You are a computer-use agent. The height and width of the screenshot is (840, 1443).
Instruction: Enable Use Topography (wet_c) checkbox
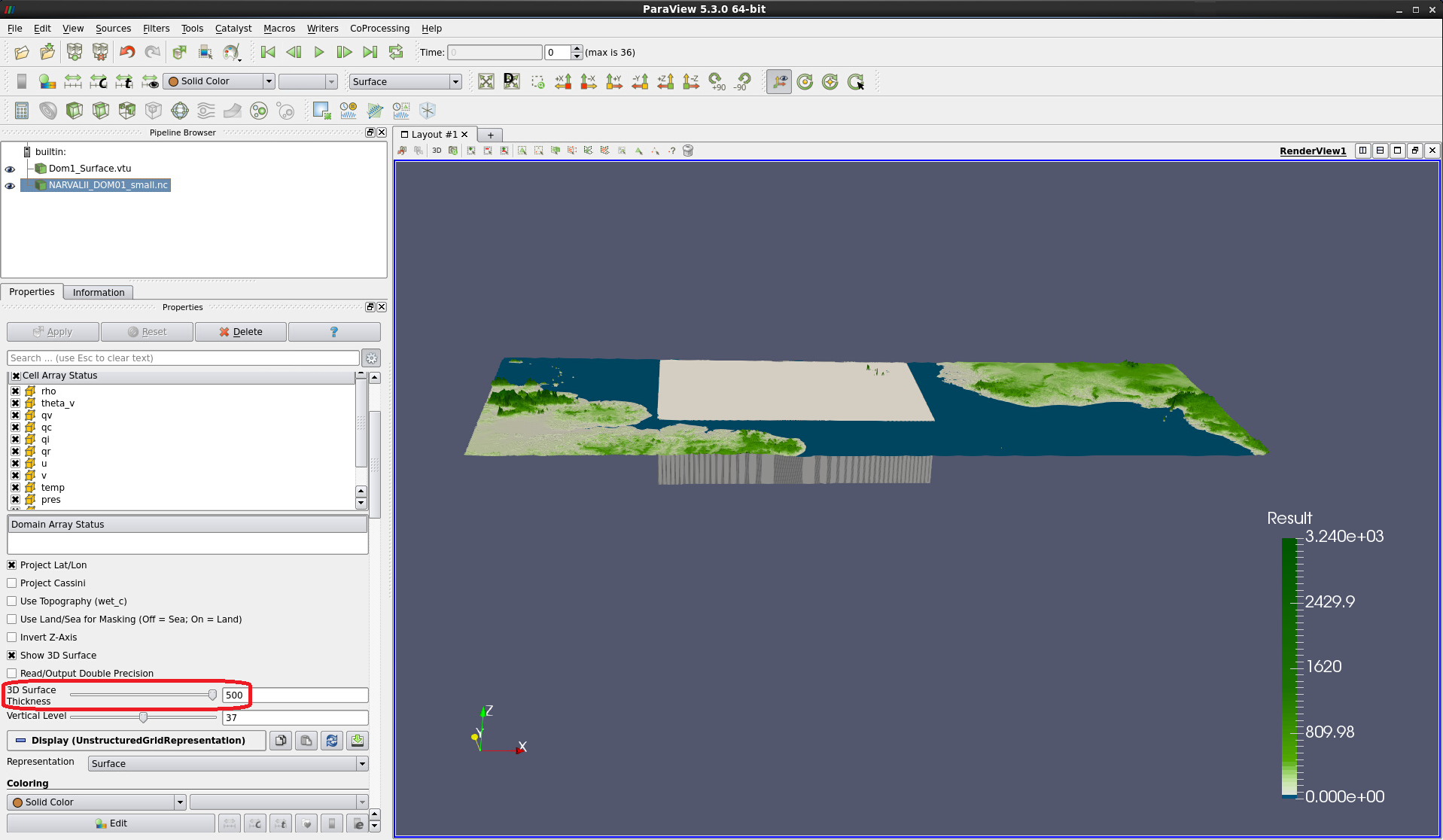click(12, 601)
